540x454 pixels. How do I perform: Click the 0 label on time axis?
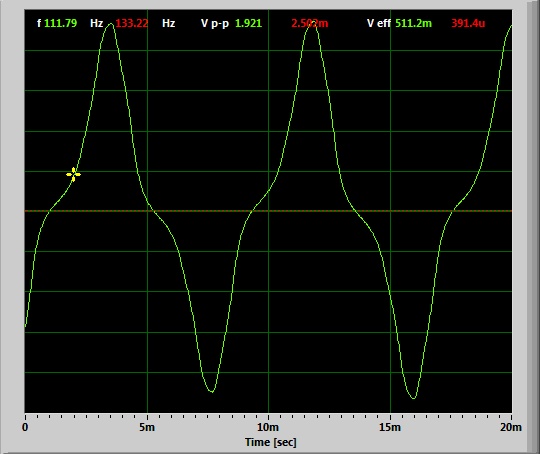click(x=25, y=427)
